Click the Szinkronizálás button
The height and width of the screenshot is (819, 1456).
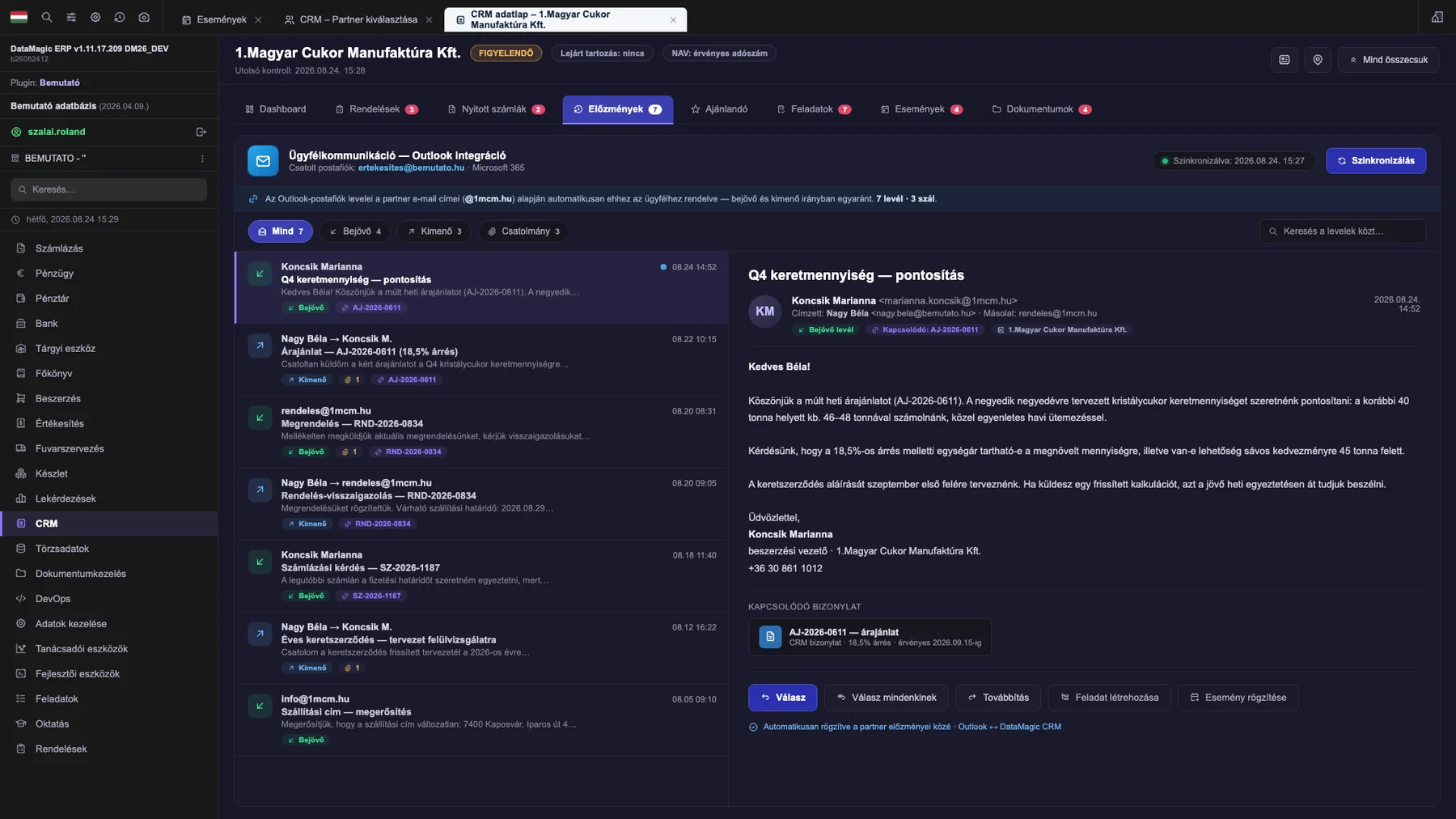click(x=1376, y=161)
